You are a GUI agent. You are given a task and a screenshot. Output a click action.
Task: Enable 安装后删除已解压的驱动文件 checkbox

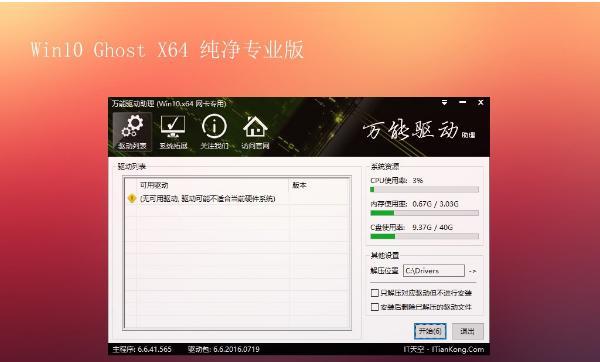(x=375, y=307)
